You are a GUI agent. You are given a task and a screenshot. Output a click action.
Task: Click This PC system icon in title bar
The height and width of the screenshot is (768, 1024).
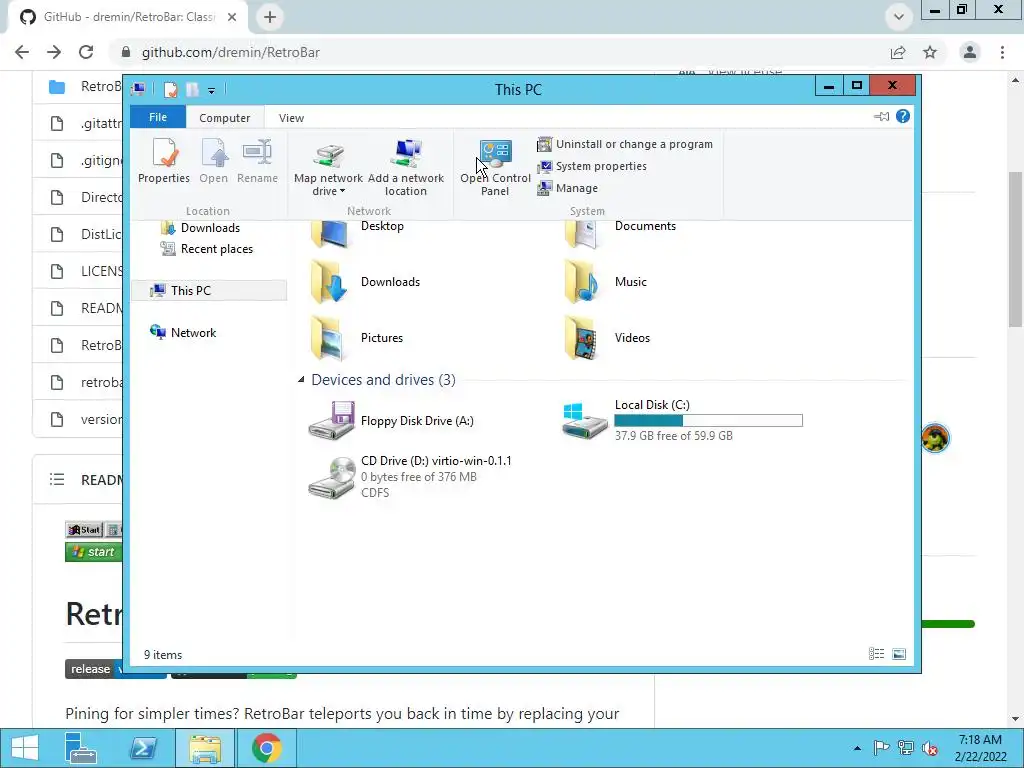click(138, 89)
